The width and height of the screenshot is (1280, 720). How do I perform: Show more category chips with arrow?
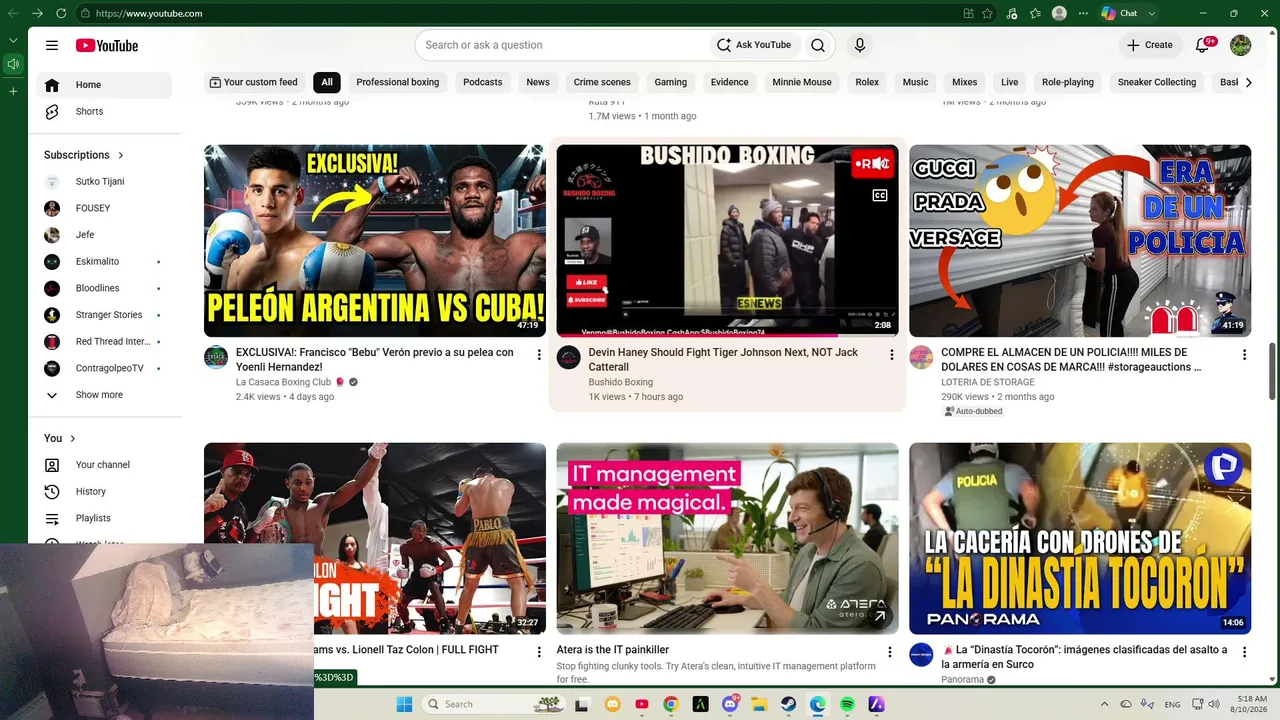pyautogui.click(x=1248, y=82)
